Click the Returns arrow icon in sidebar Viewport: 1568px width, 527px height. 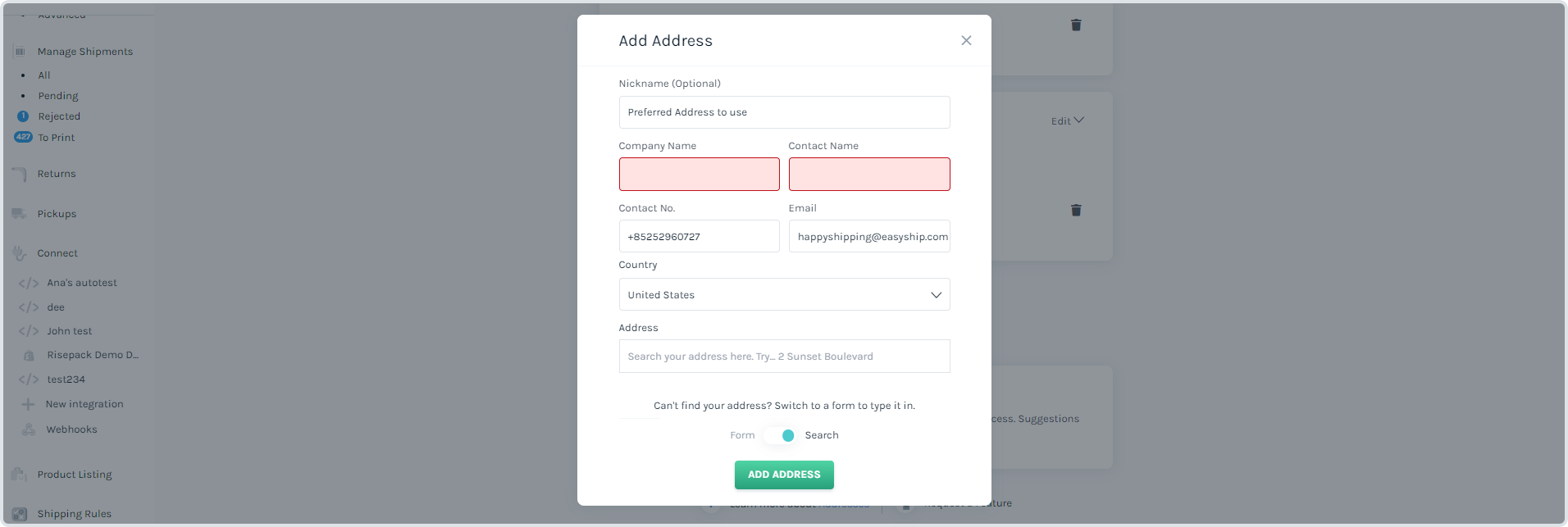[x=20, y=174]
